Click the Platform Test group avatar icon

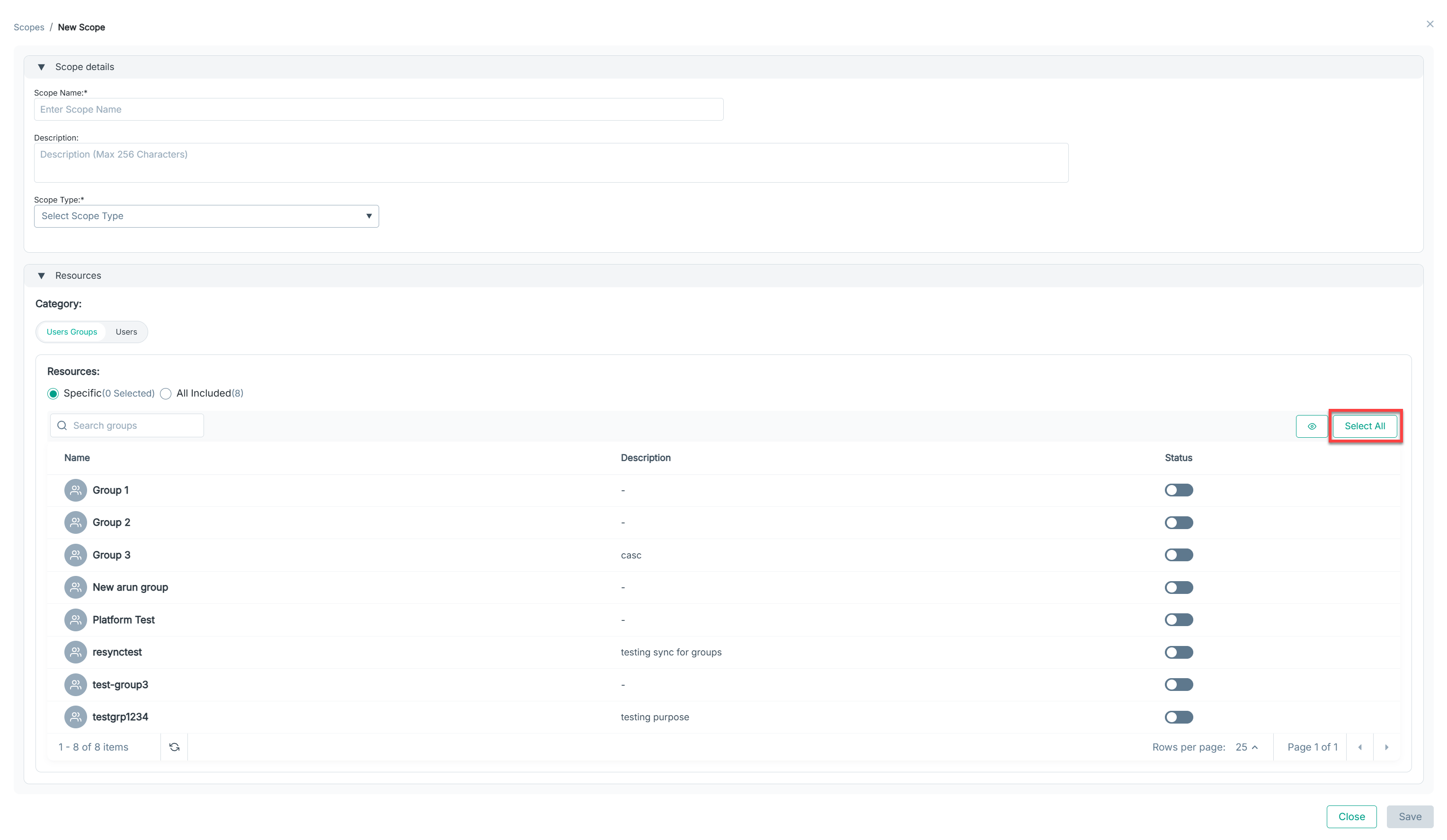click(x=75, y=619)
